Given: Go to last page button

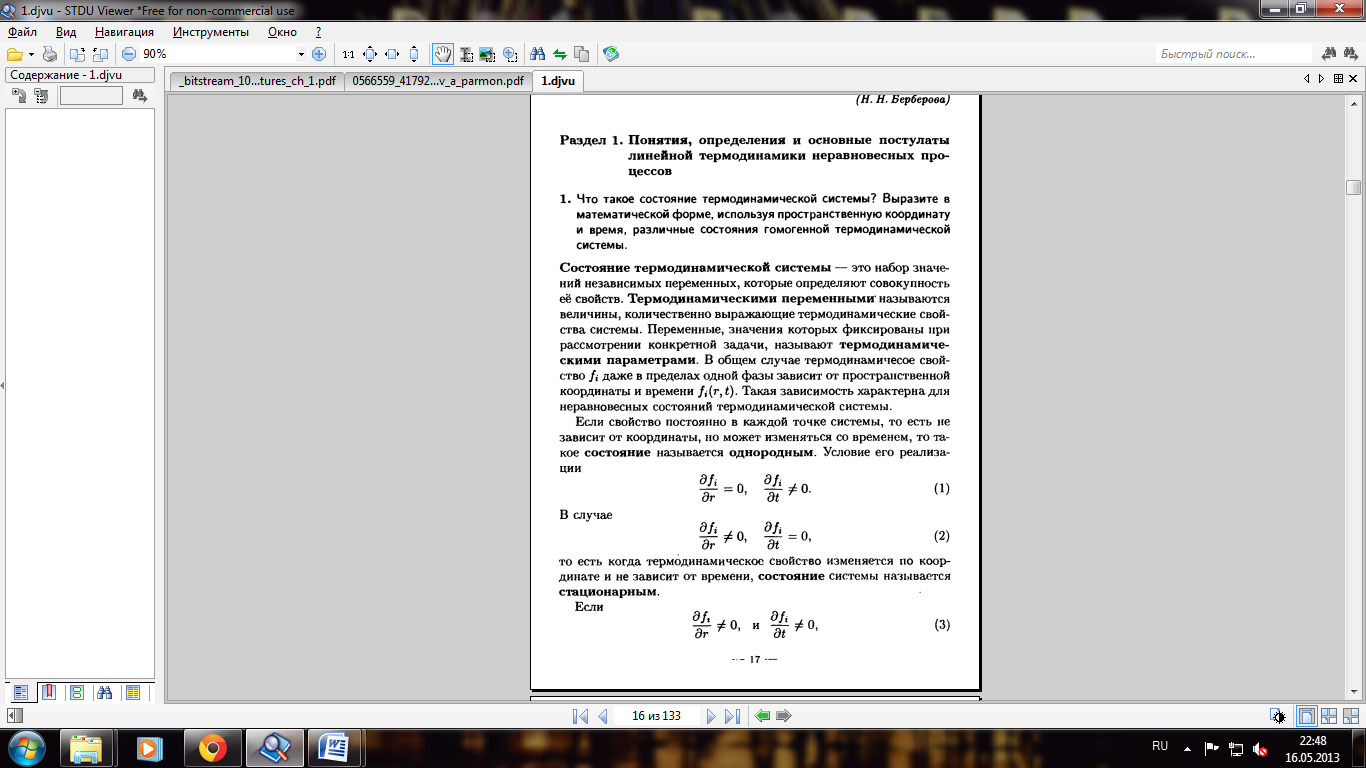Looking at the screenshot, I should 732,716.
